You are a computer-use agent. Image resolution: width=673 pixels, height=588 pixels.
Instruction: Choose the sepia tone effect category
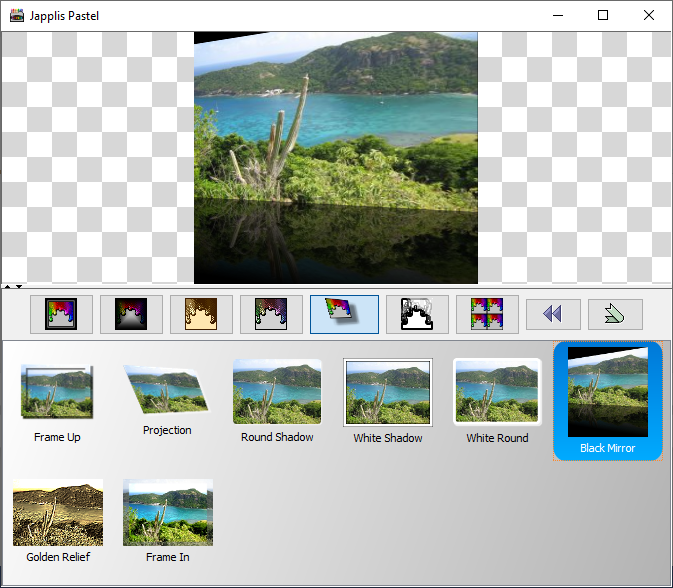(201, 314)
